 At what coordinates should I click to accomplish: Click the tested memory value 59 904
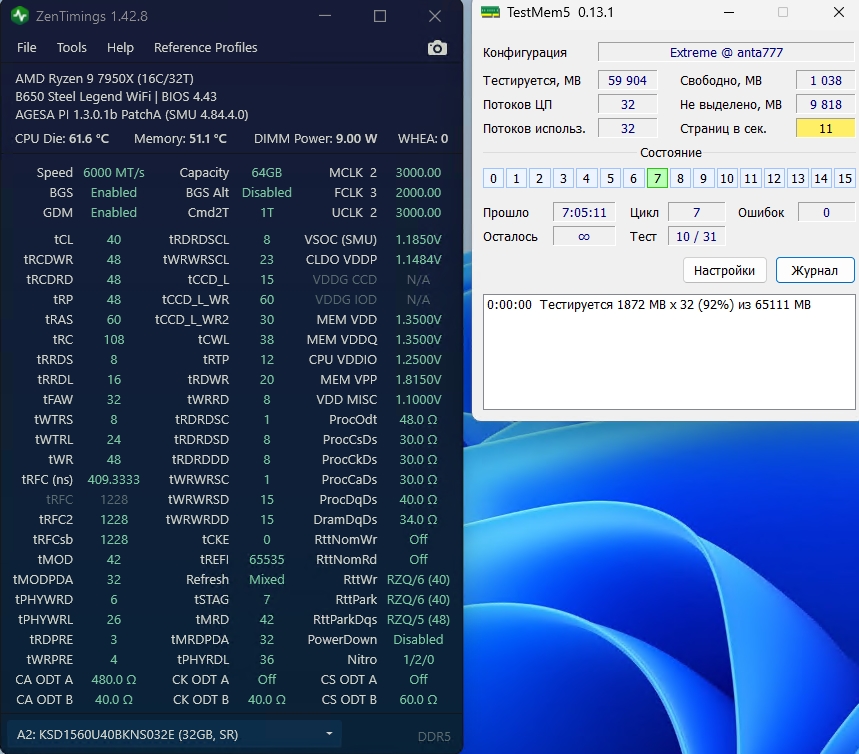click(627, 81)
